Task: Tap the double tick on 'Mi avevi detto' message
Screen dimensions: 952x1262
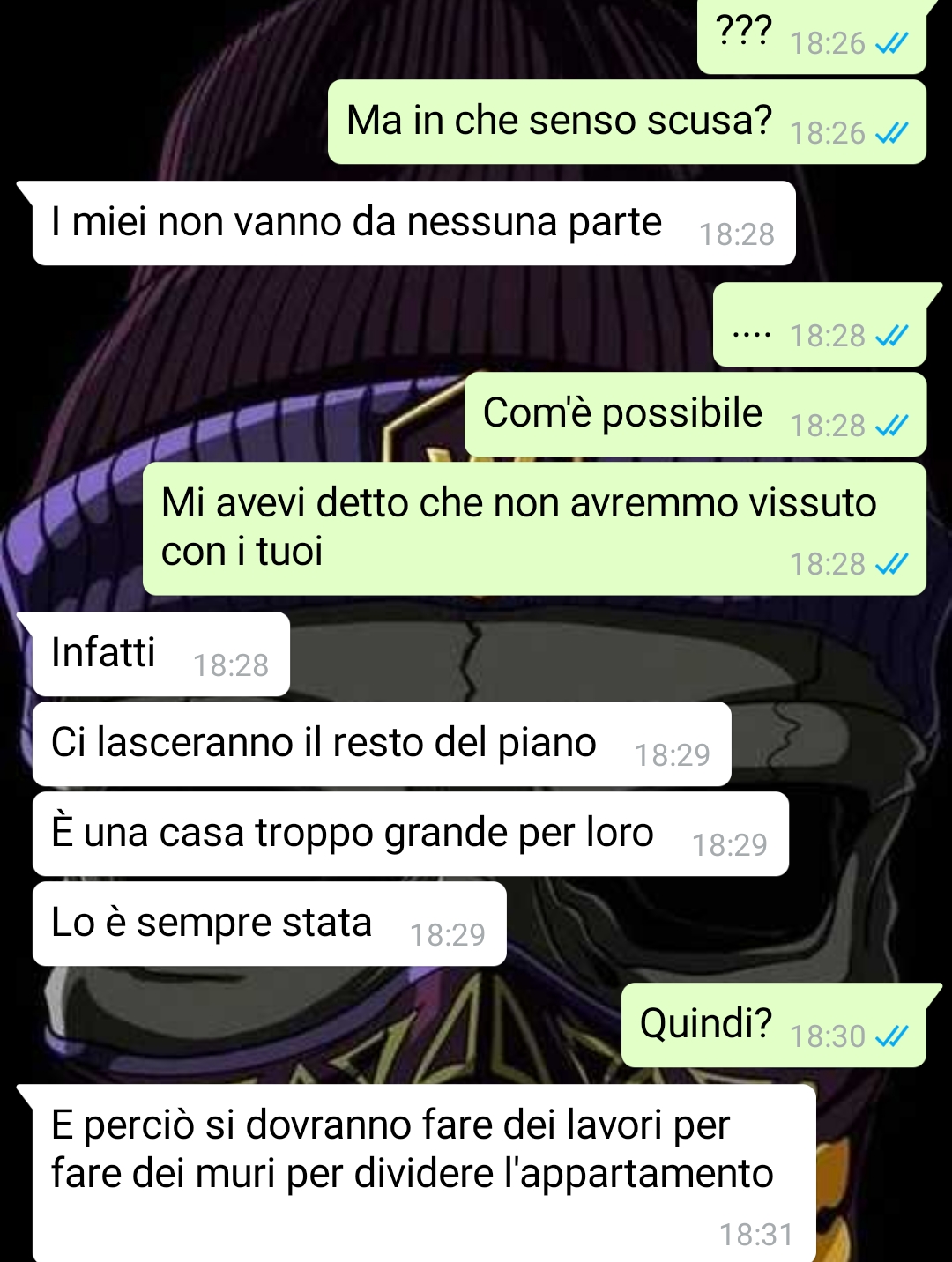Action: [x=891, y=564]
